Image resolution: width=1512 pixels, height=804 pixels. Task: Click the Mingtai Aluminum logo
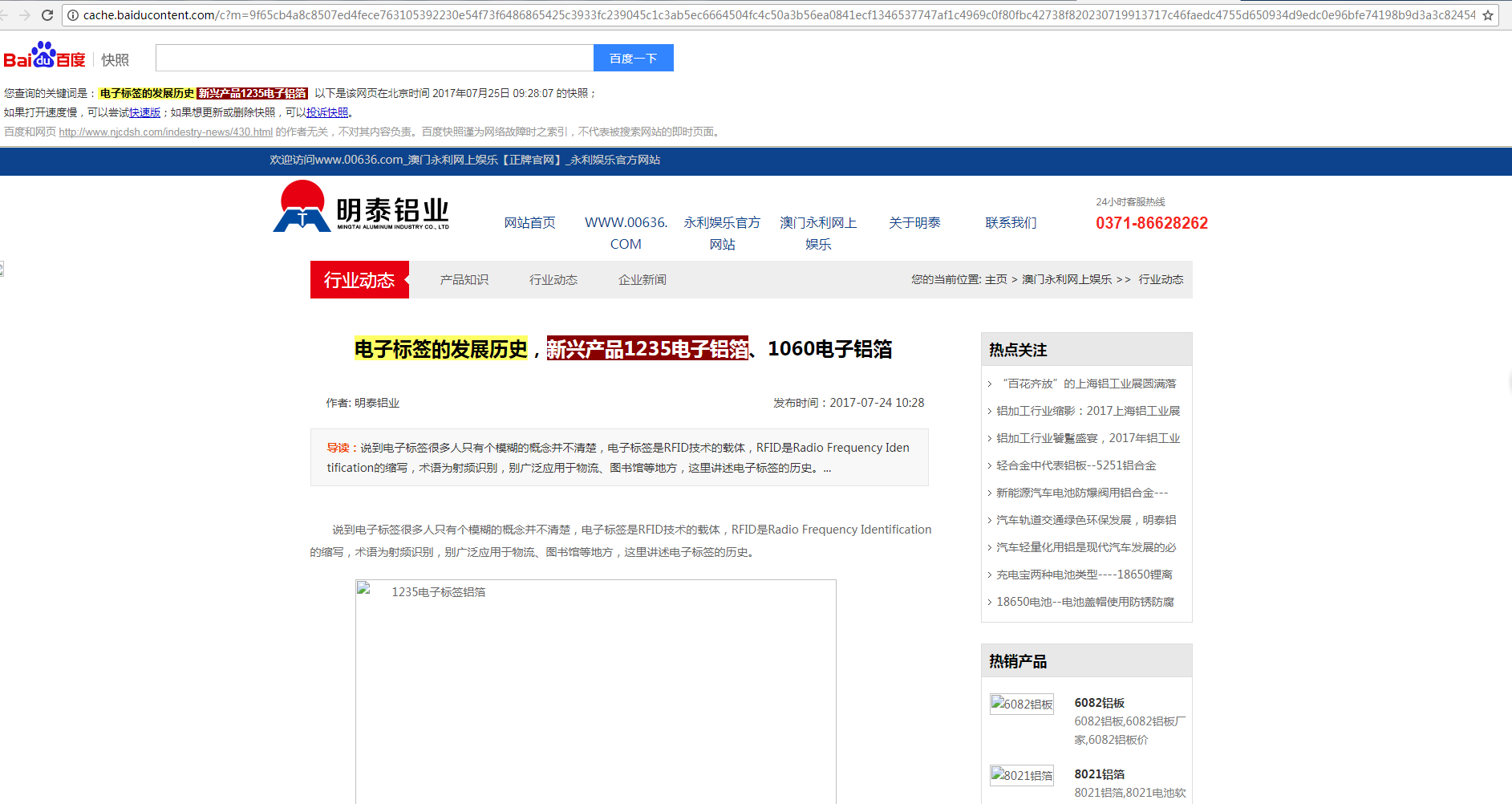click(361, 207)
